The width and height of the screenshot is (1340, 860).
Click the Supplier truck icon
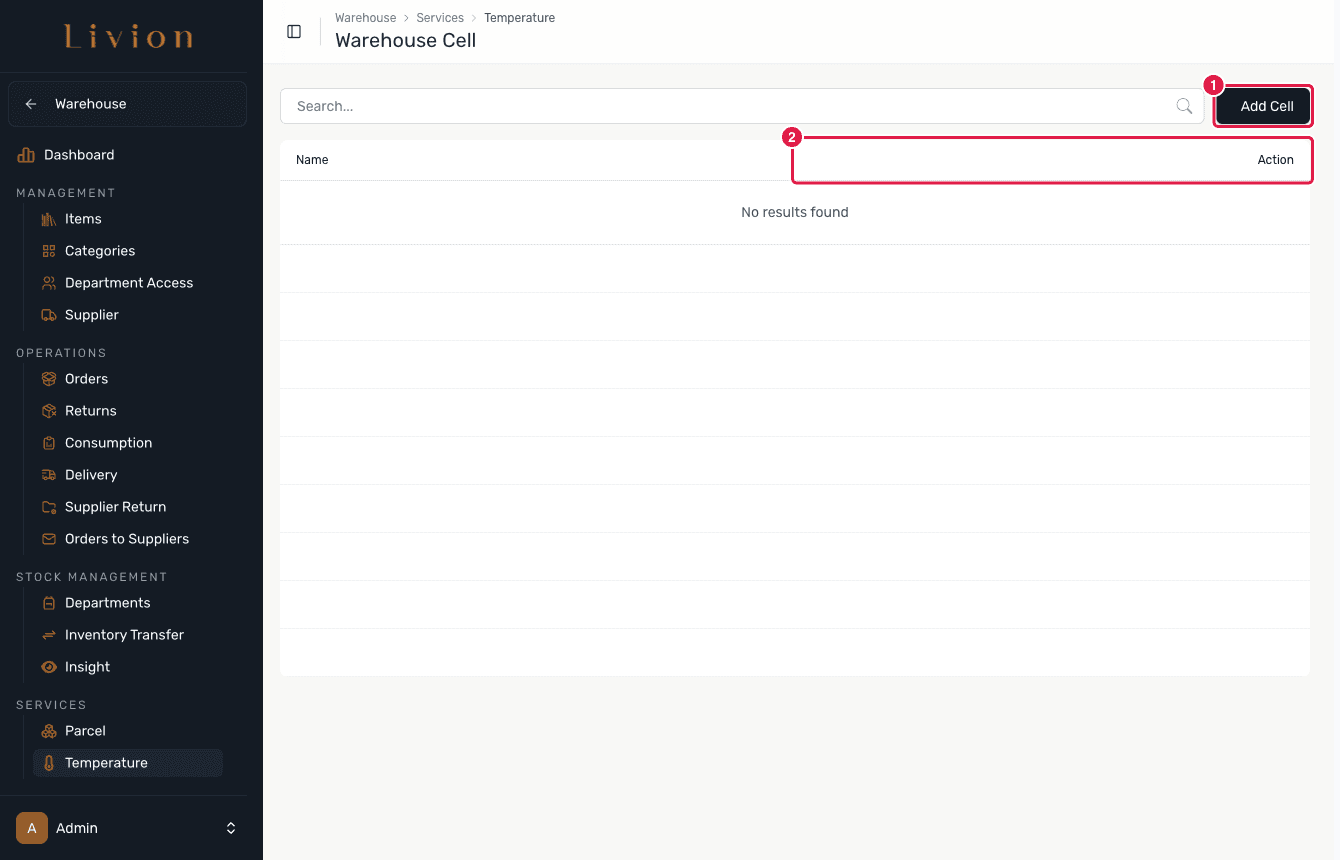pyautogui.click(x=49, y=315)
